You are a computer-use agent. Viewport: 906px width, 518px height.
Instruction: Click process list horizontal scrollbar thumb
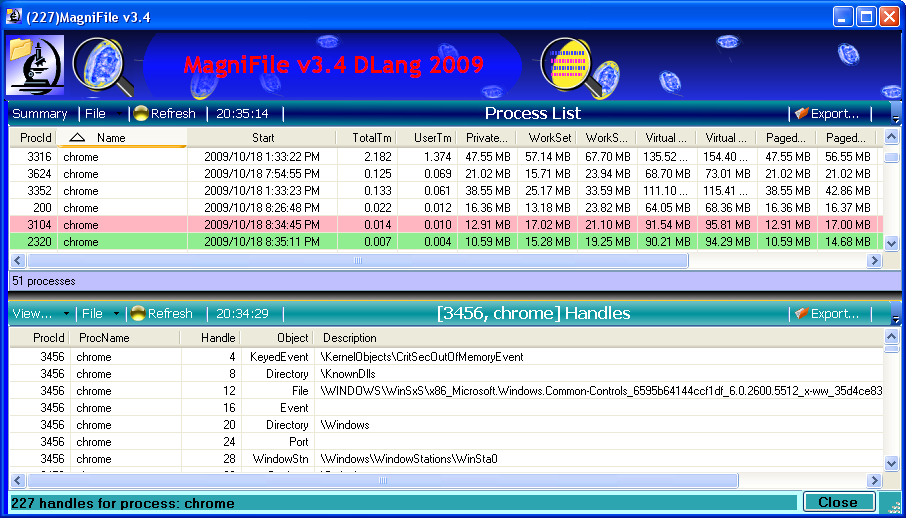tap(358, 261)
